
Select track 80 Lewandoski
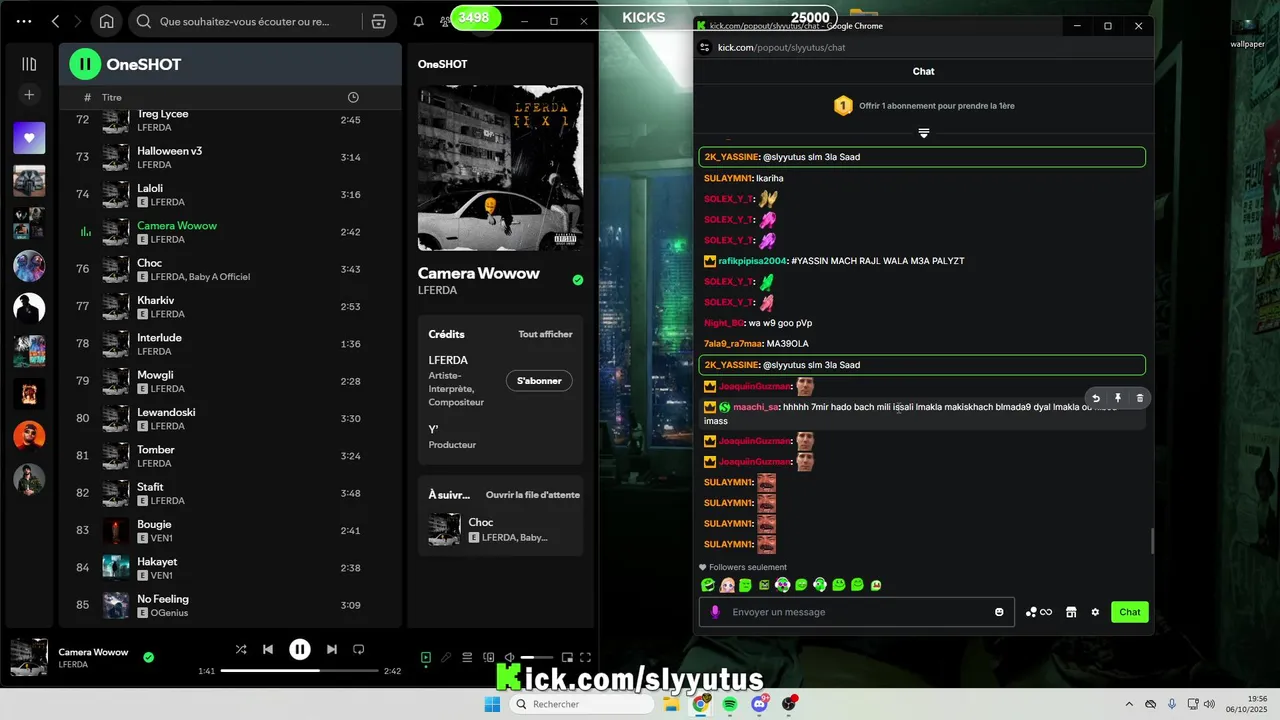230,418
